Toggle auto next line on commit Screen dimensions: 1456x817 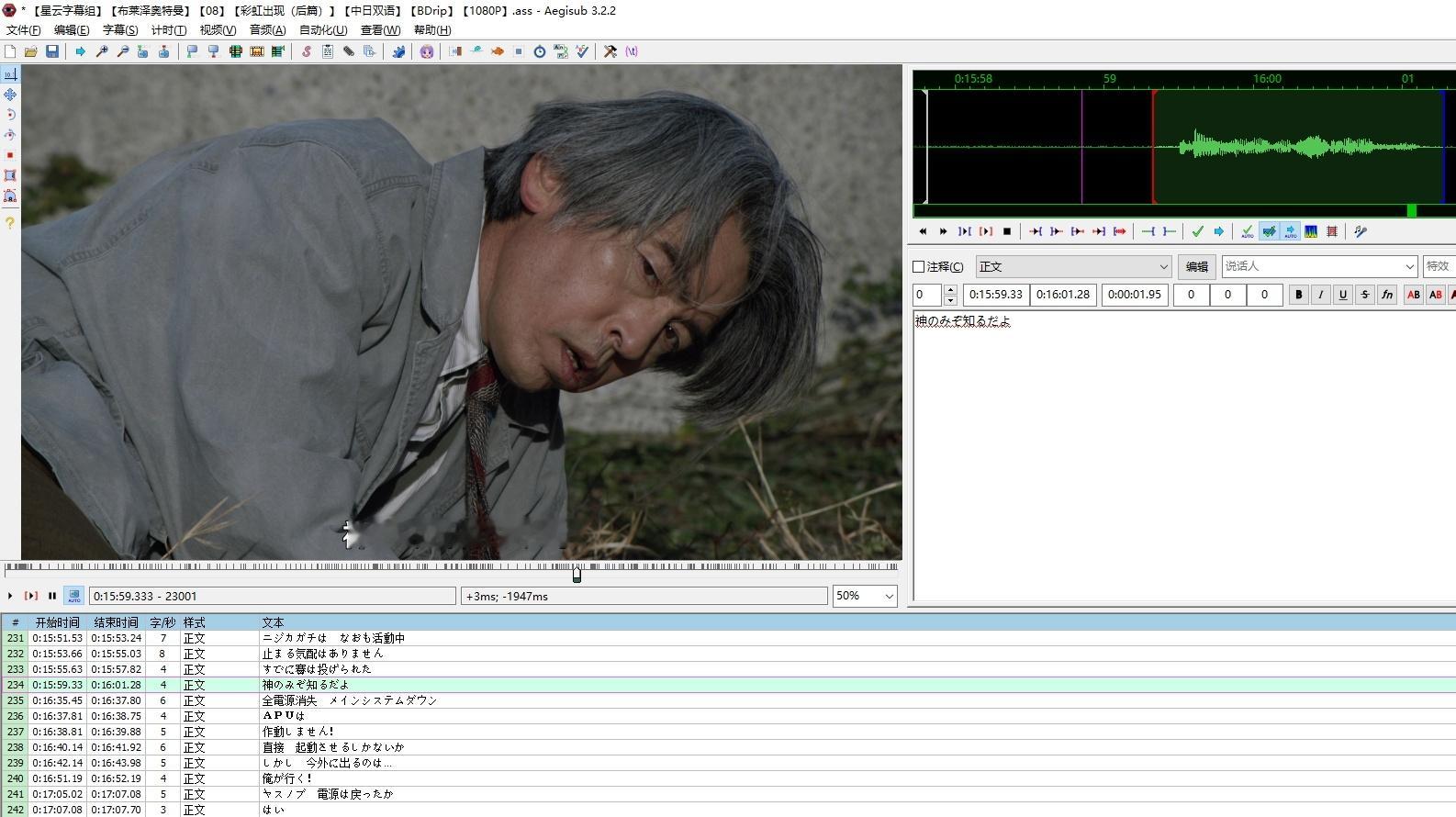(1269, 231)
